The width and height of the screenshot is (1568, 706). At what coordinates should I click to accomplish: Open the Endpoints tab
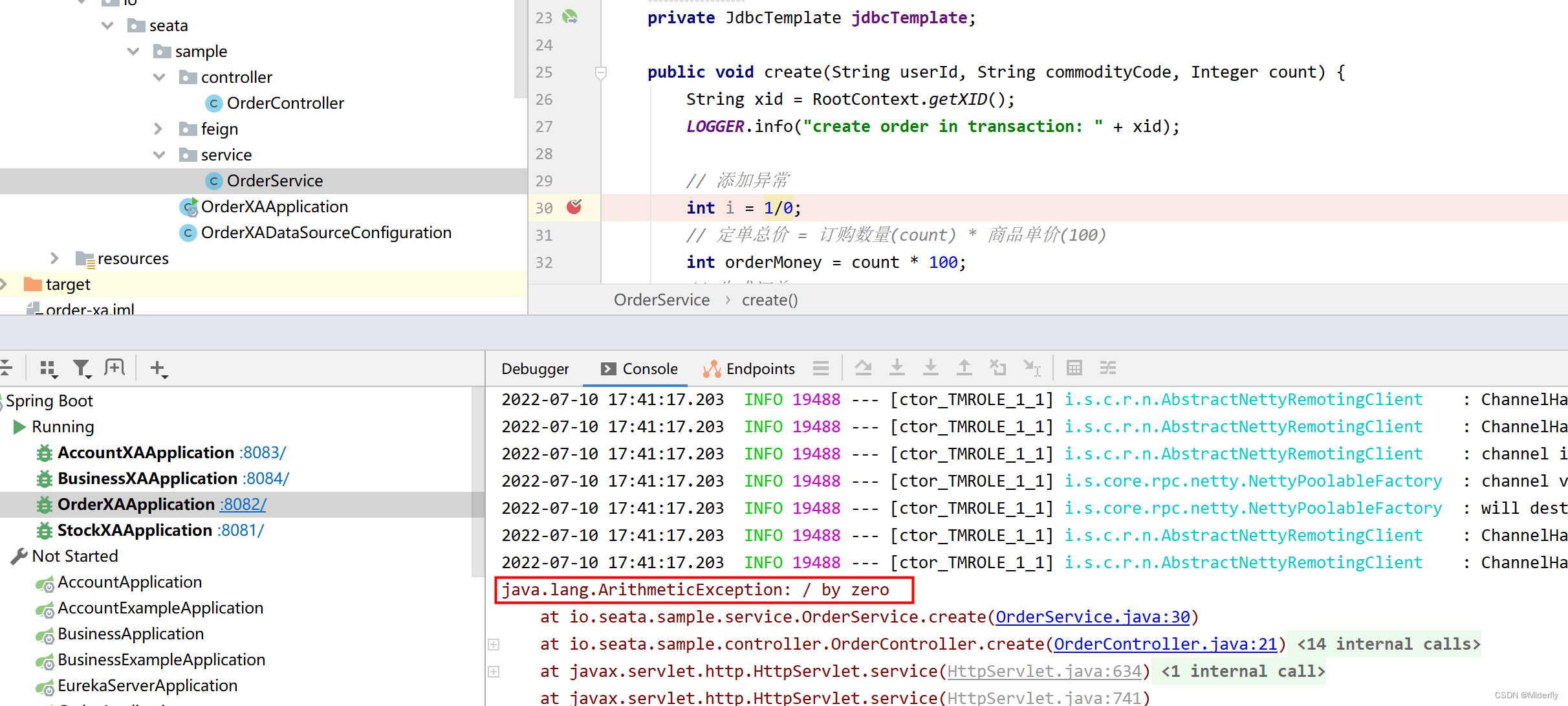749,369
